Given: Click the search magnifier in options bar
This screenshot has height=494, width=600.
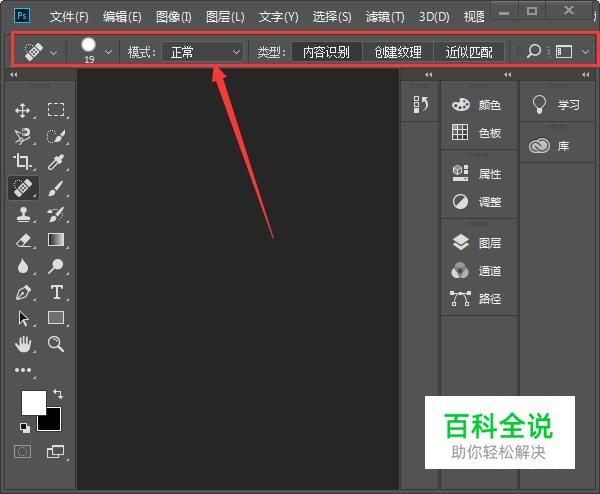Looking at the screenshot, I should (x=533, y=51).
